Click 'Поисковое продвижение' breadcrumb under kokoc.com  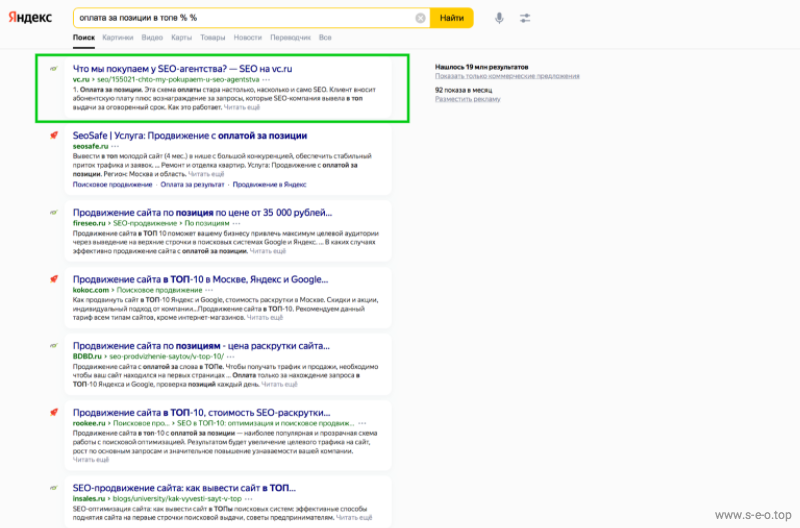pos(159,290)
